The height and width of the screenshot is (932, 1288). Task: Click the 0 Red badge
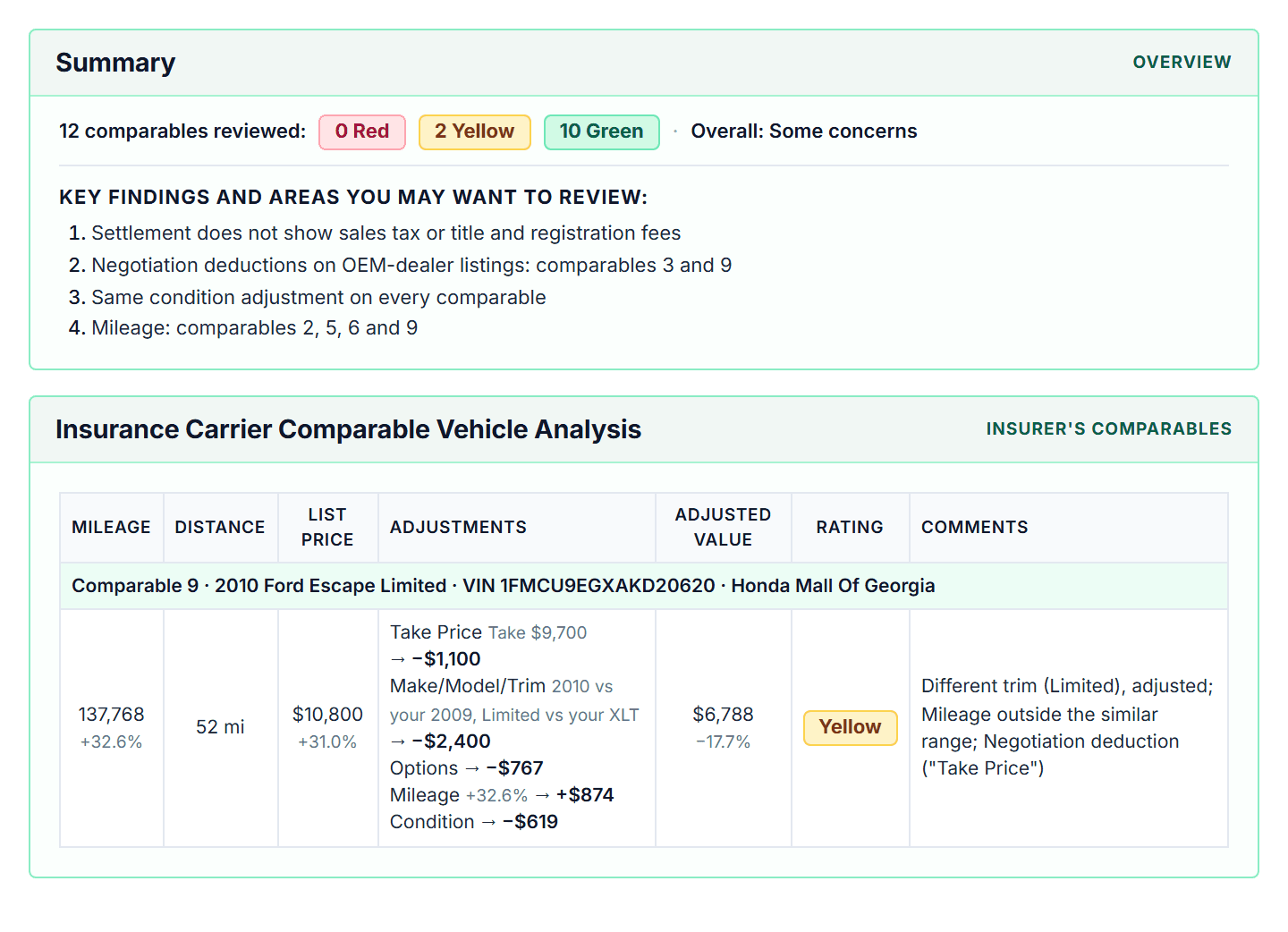pos(362,131)
